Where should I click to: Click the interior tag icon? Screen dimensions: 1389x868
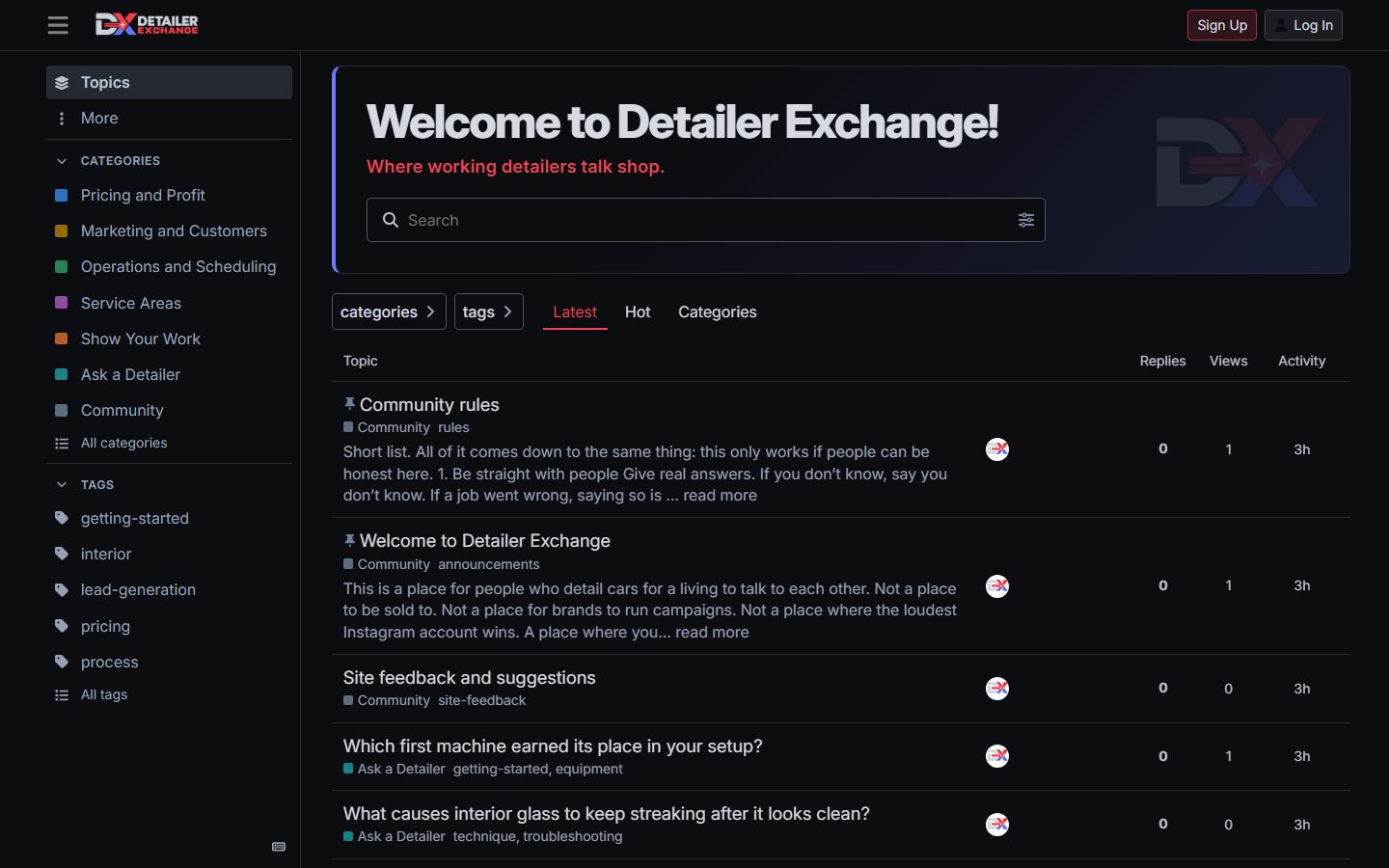62,554
